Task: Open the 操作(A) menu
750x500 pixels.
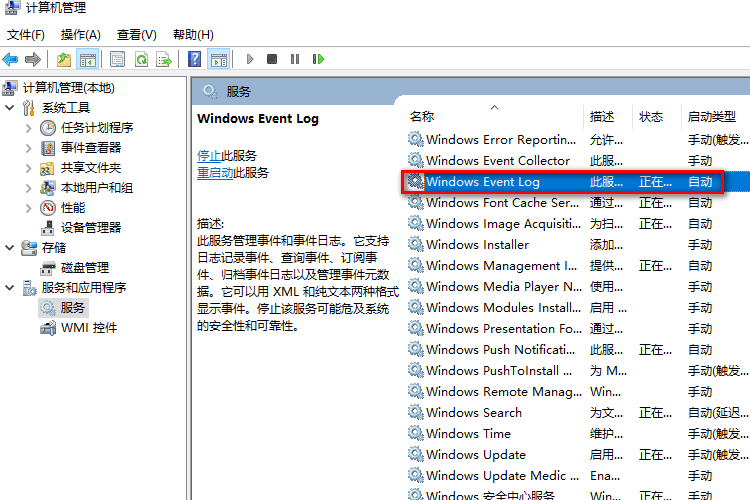Action: [x=80, y=34]
